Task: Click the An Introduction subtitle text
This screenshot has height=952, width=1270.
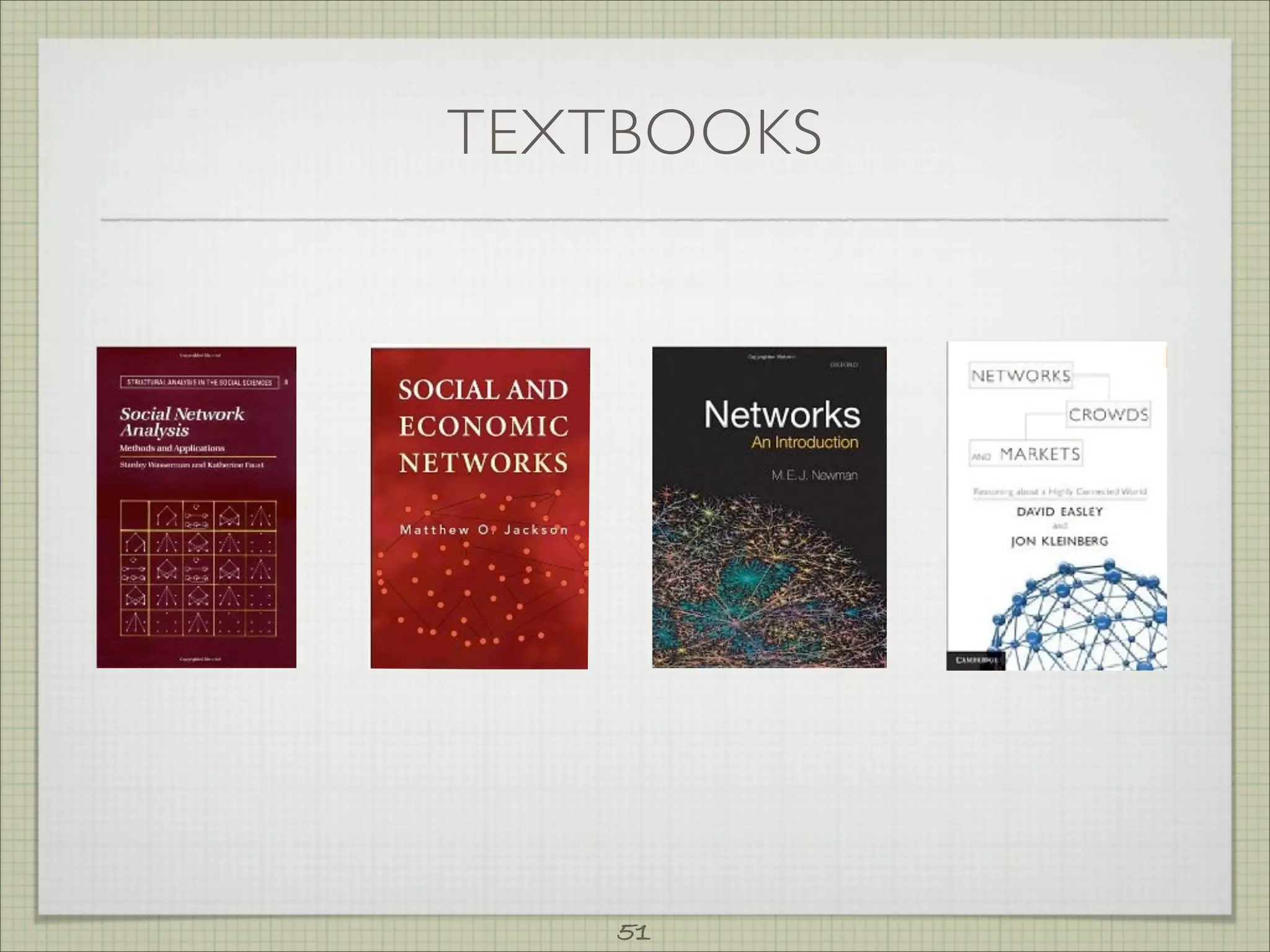Action: point(805,443)
